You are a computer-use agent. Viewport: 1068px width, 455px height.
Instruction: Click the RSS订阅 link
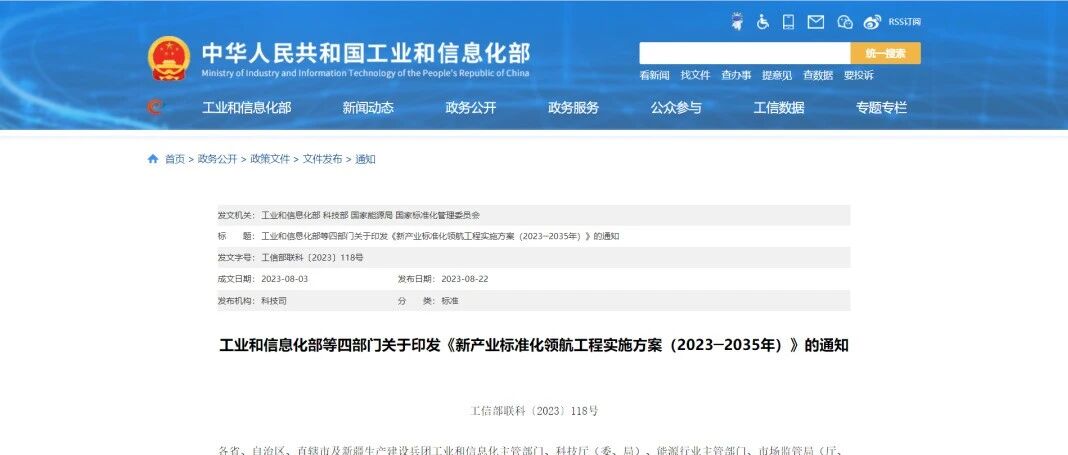(x=904, y=22)
